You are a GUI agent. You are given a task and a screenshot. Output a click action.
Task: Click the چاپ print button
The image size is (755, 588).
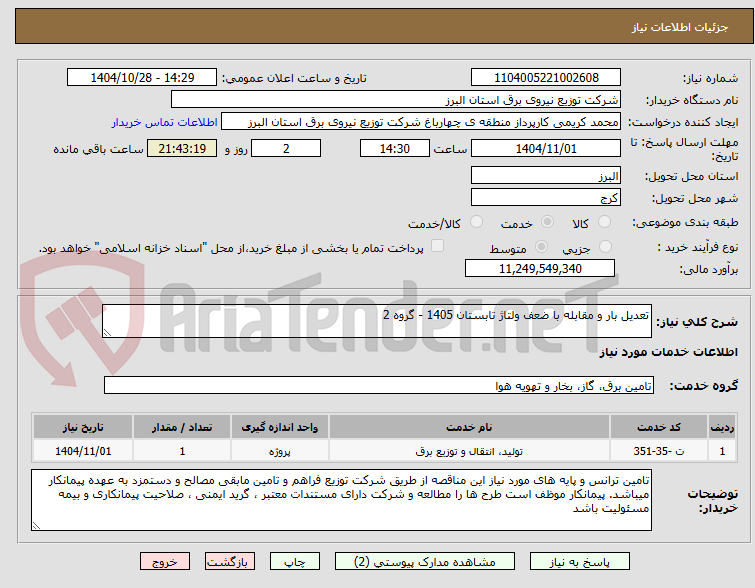tap(295, 562)
